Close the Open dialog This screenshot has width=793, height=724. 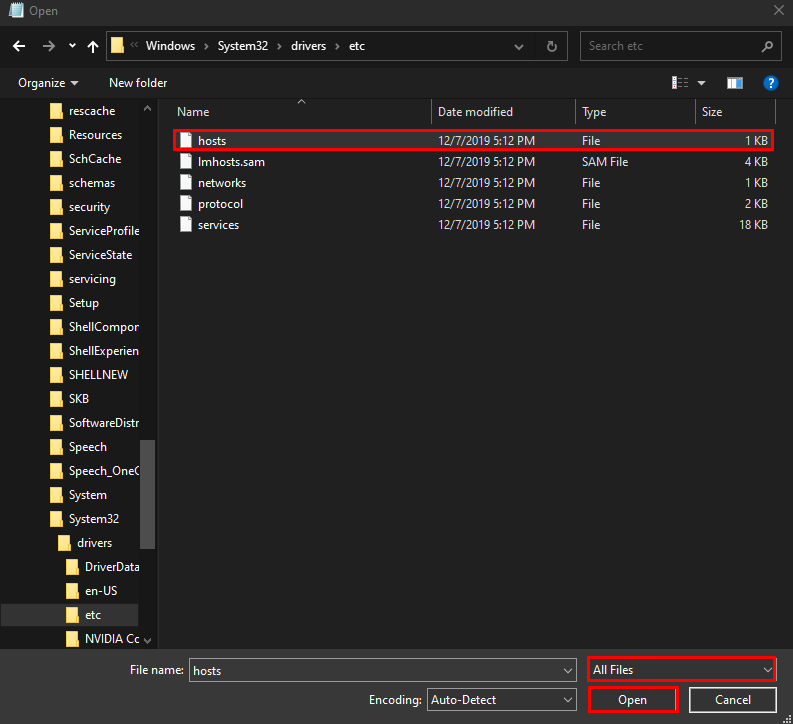[x=778, y=10]
